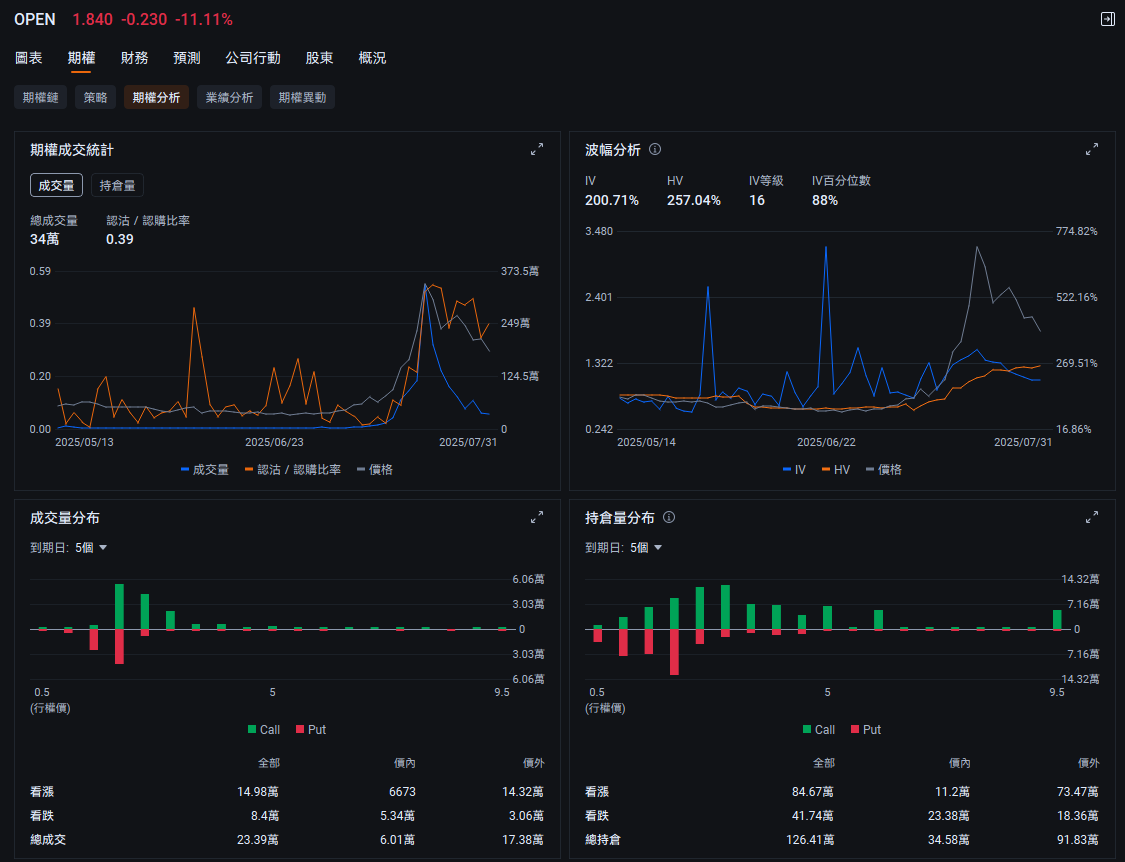Image resolution: width=1125 pixels, height=862 pixels.
Task: Maximize the 持倉量分布 panel
Action: click(x=1092, y=518)
